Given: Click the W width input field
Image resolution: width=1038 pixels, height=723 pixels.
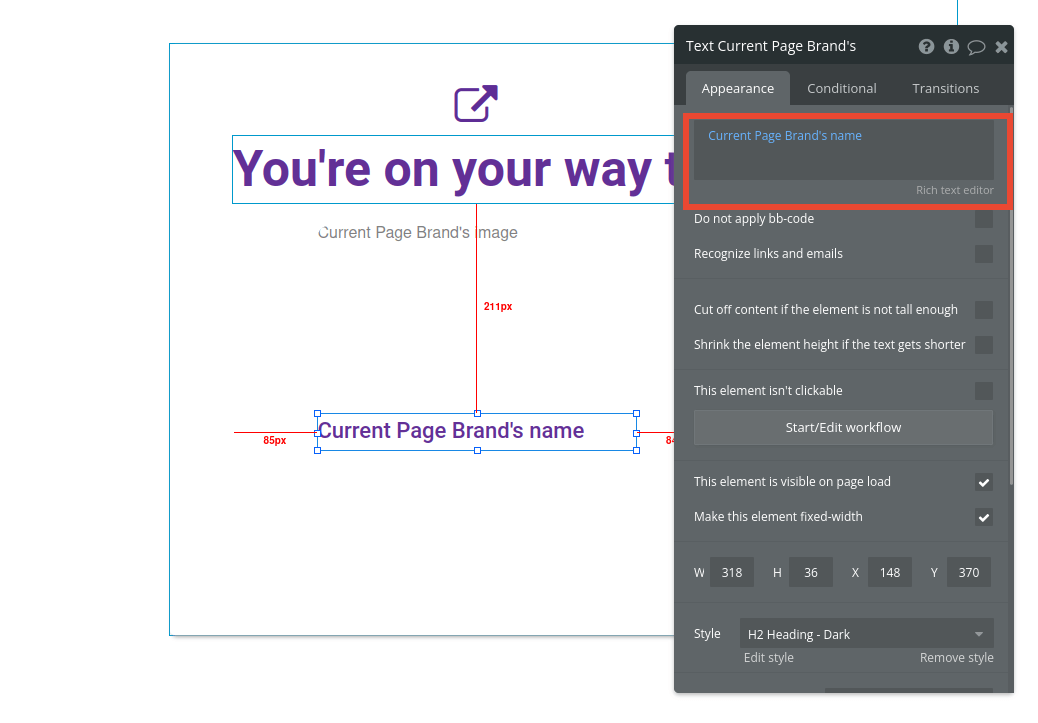Looking at the screenshot, I should 731,572.
